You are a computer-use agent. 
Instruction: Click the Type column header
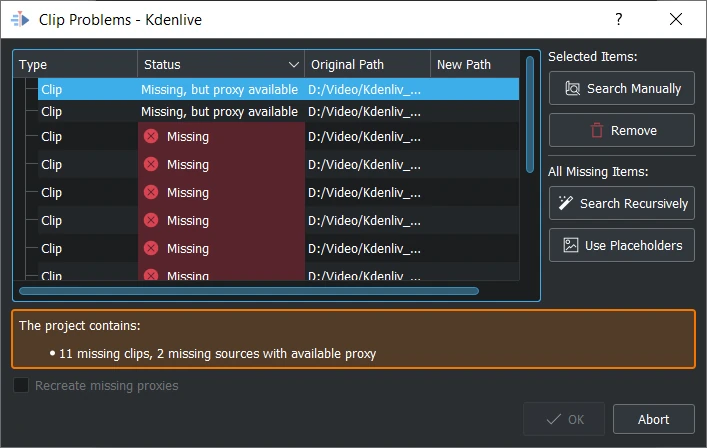tap(76, 64)
